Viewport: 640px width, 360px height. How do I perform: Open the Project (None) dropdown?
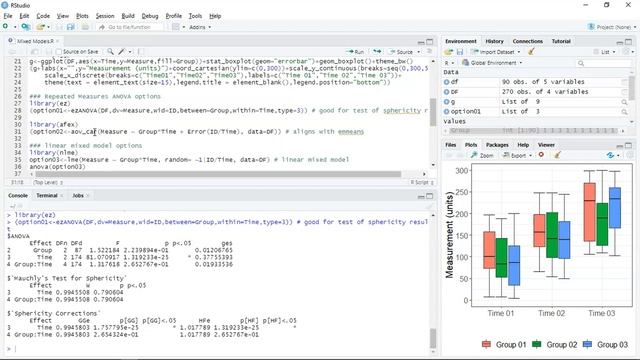(x=612, y=27)
